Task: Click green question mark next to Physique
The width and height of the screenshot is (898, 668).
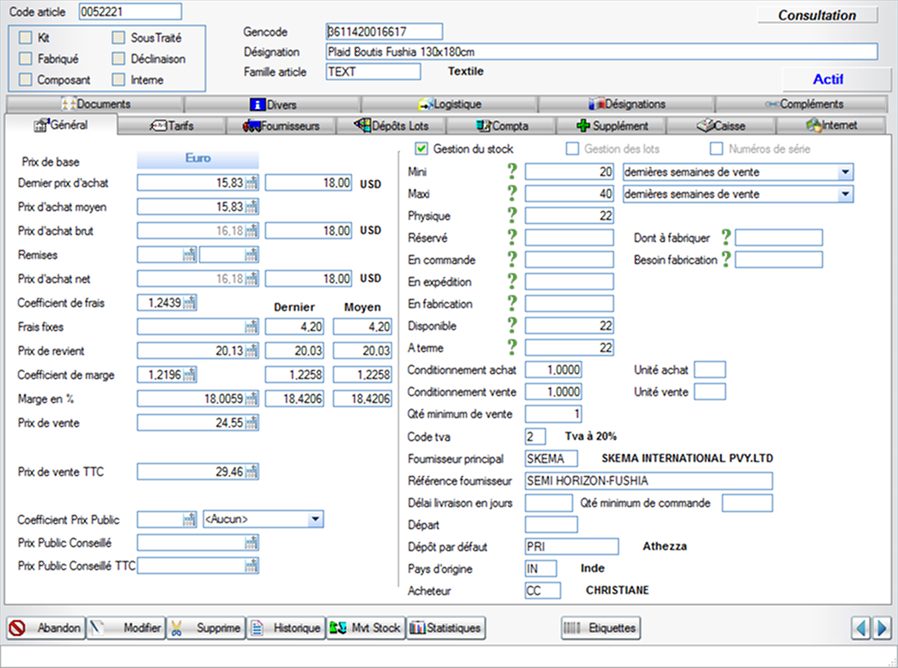Action: coord(512,215)
